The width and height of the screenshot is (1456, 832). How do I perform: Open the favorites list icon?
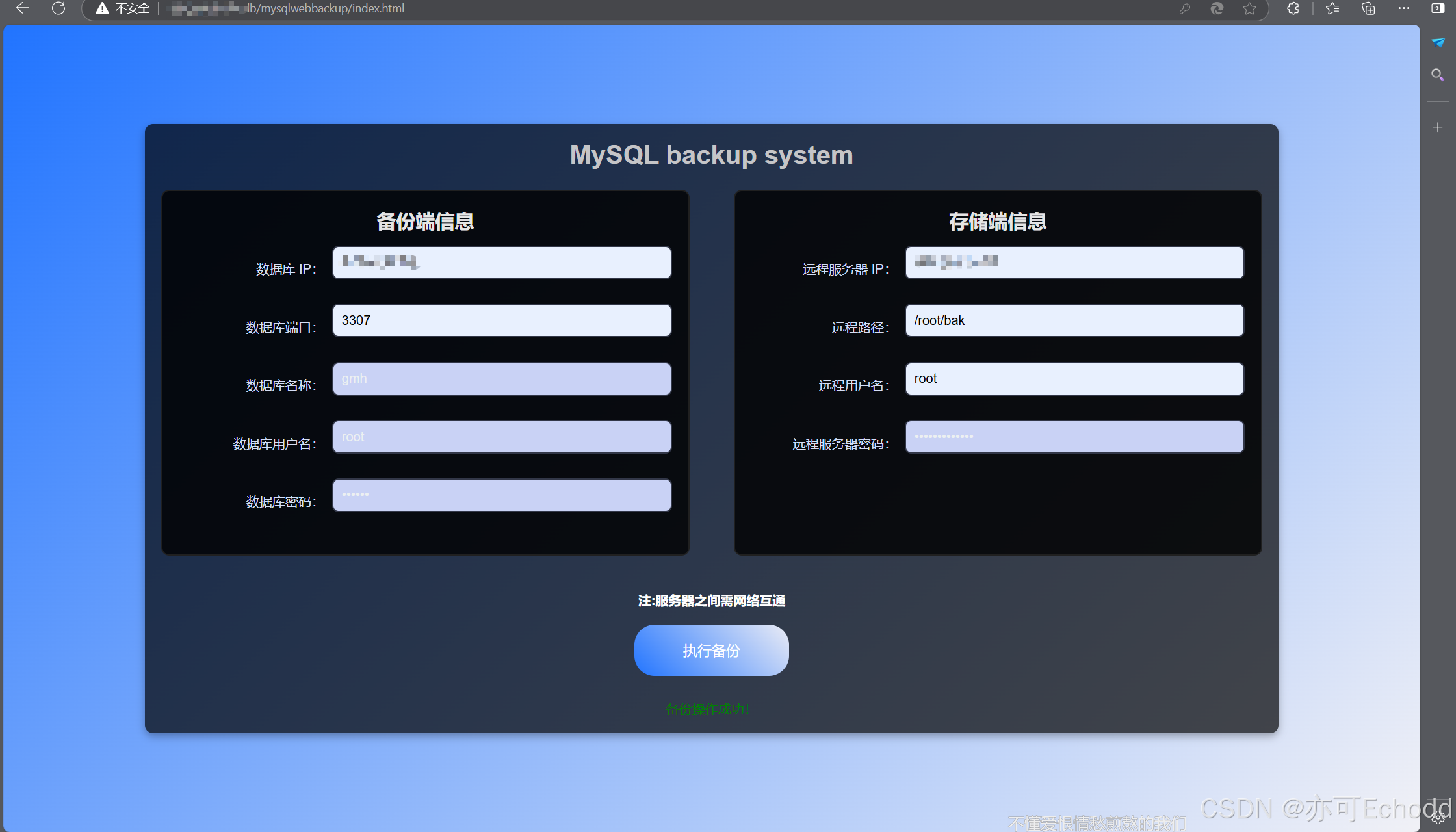1332,8
